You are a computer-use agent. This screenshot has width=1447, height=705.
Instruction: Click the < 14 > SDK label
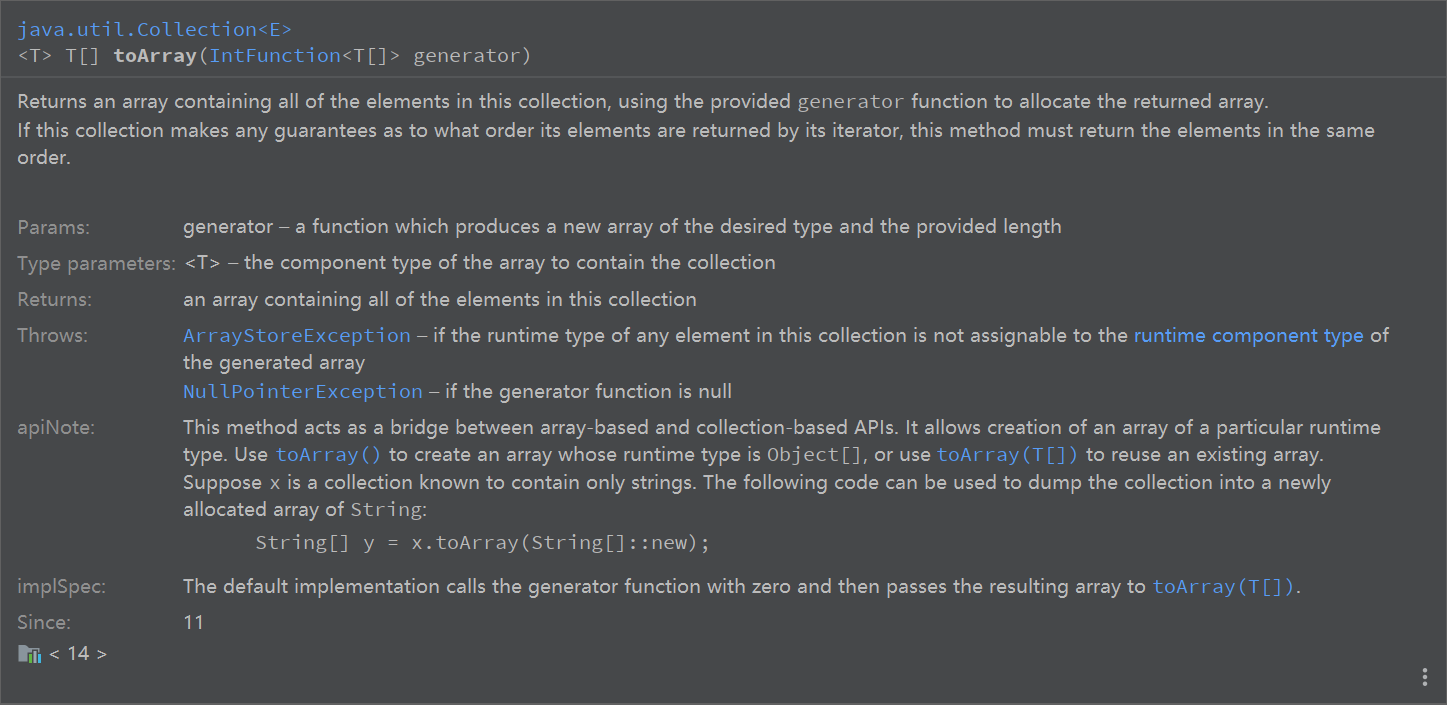78,654
